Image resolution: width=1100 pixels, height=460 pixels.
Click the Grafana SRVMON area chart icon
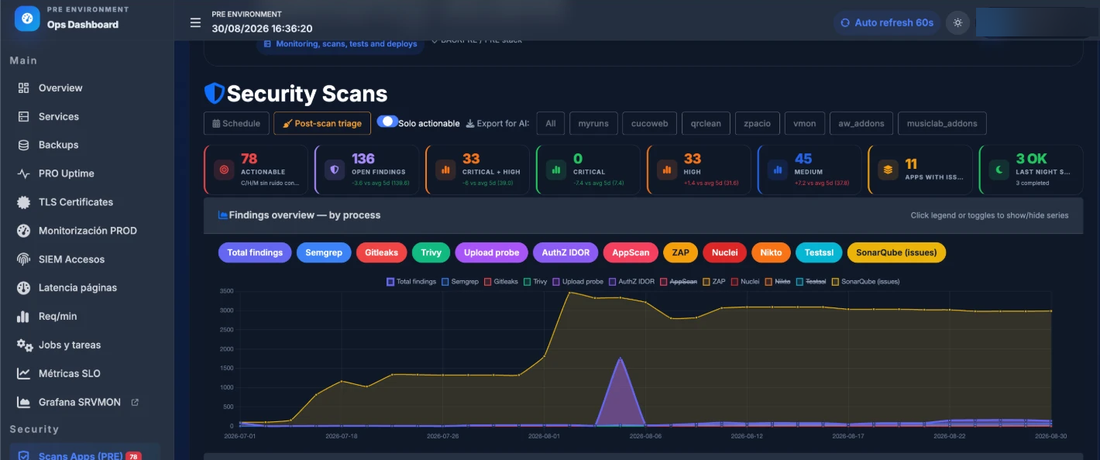24,402
